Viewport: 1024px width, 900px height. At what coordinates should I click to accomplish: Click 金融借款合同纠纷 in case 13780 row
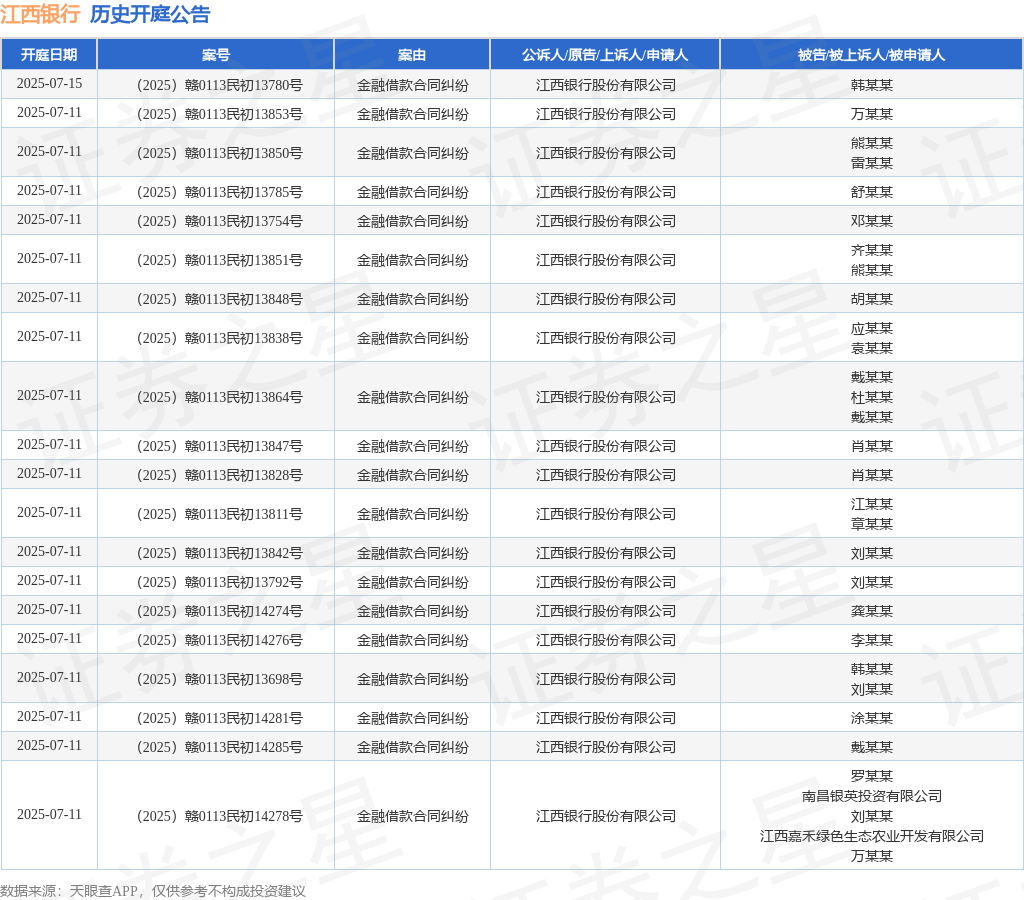pyautogui.click(x=412, y=85)
